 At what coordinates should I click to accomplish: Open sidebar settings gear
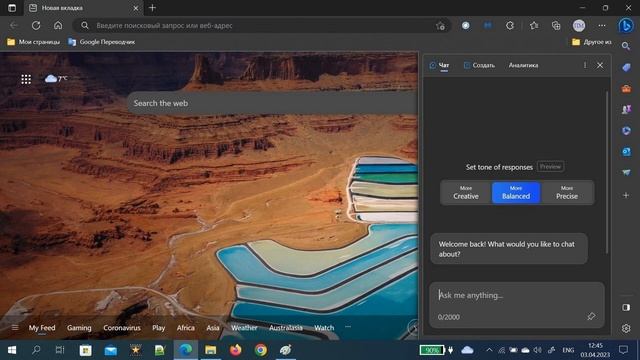coord(626,328)
